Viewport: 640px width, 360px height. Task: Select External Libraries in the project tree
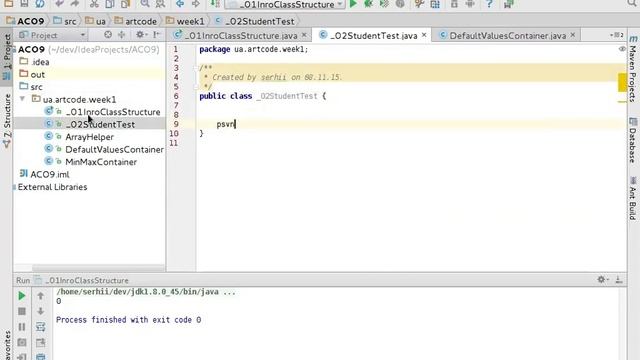52,187
